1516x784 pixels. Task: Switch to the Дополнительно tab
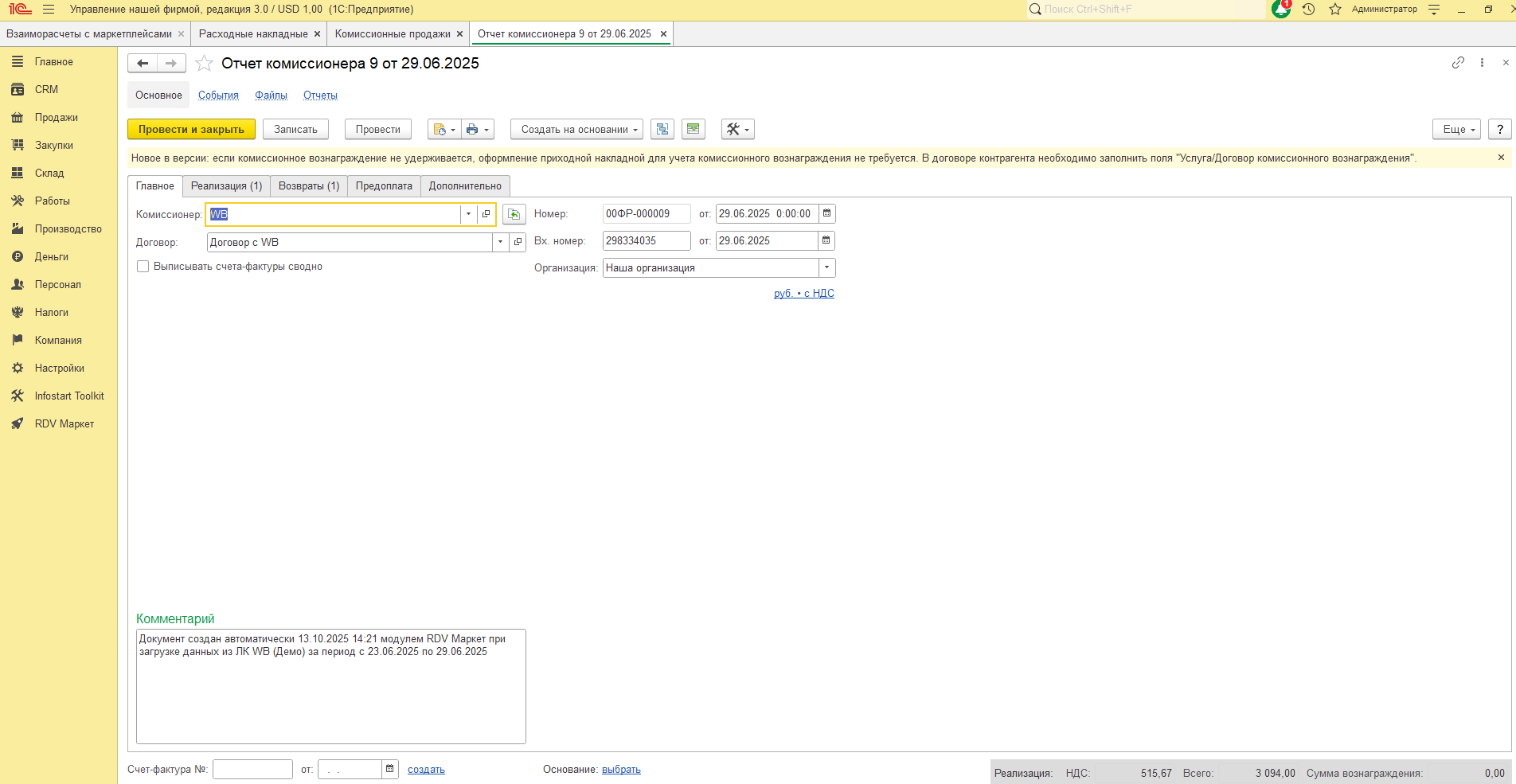(x=465, y=185)
